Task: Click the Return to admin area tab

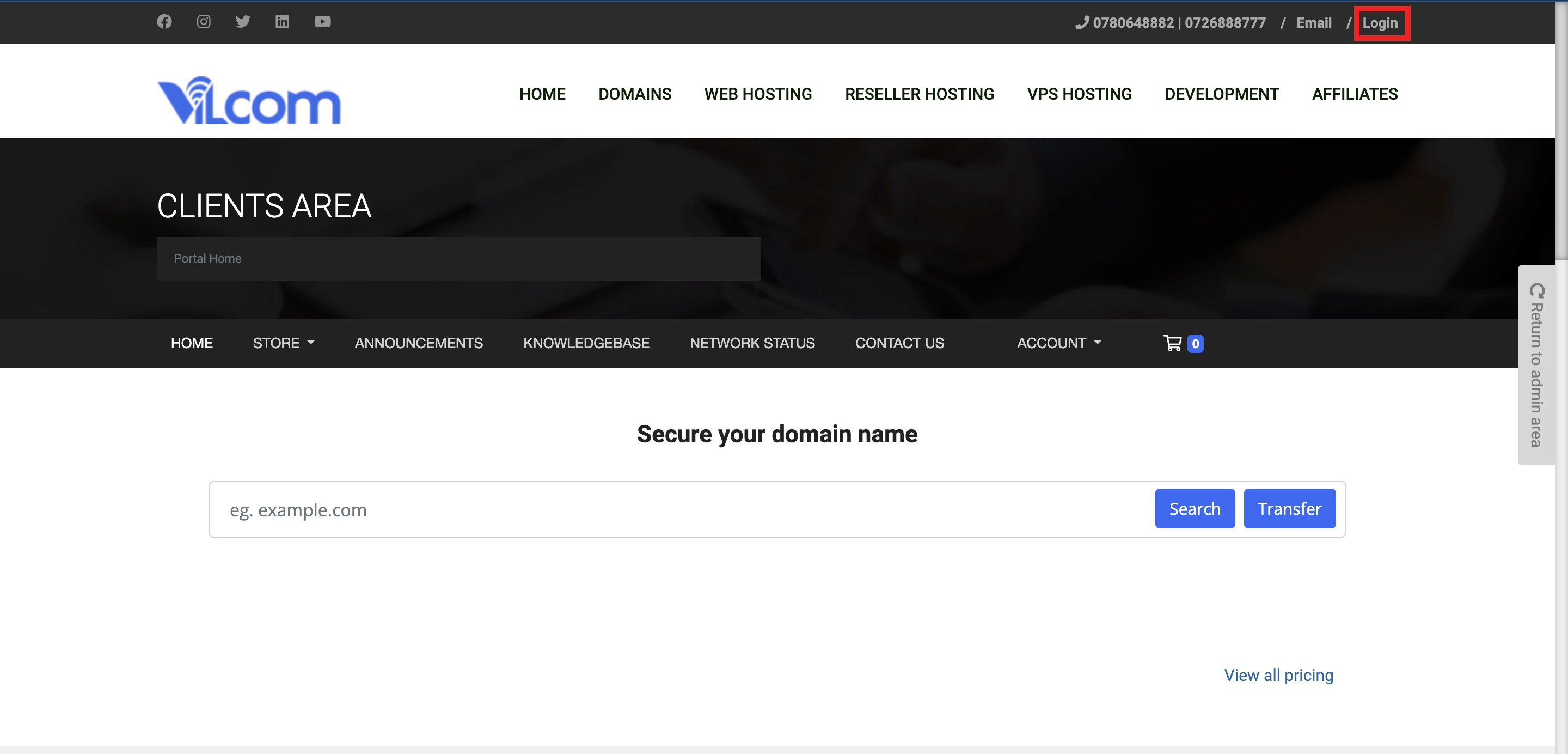Action: click(1536, 366)
